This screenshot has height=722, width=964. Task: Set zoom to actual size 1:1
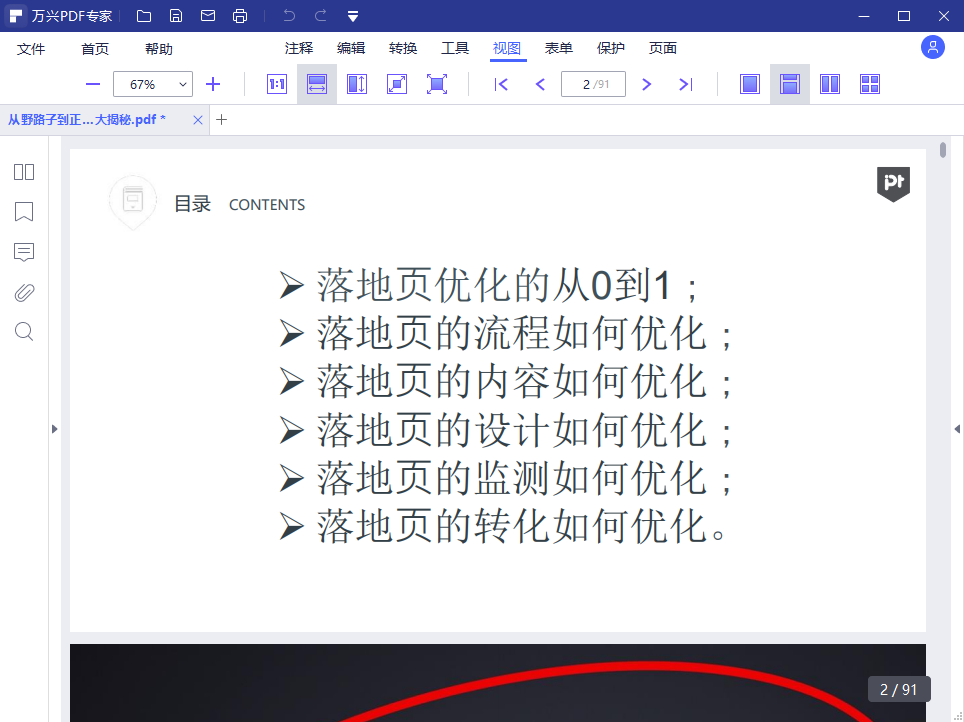[x=277, y=85]
